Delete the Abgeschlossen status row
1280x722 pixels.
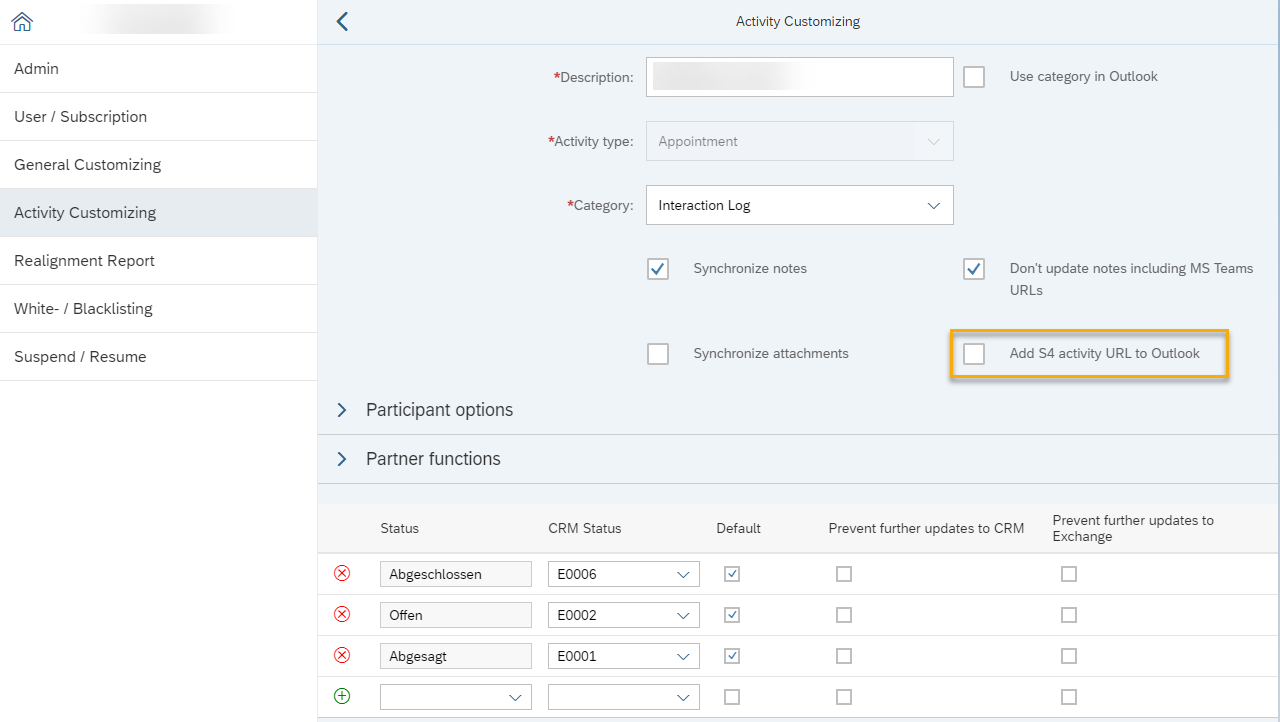pyautogui.click(x=342, y=574)
